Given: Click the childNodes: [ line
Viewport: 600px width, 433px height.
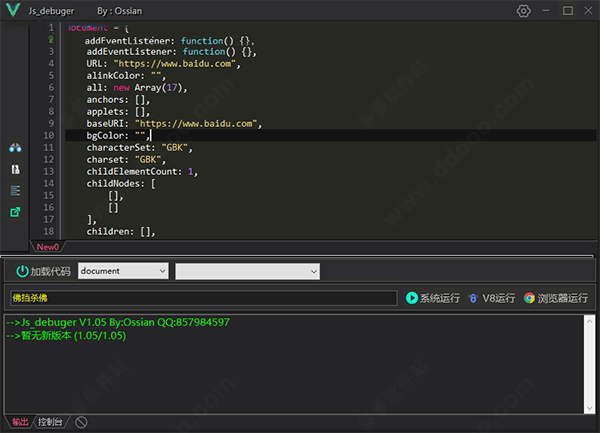Looking at the screenshot, I should click(121, 184).
